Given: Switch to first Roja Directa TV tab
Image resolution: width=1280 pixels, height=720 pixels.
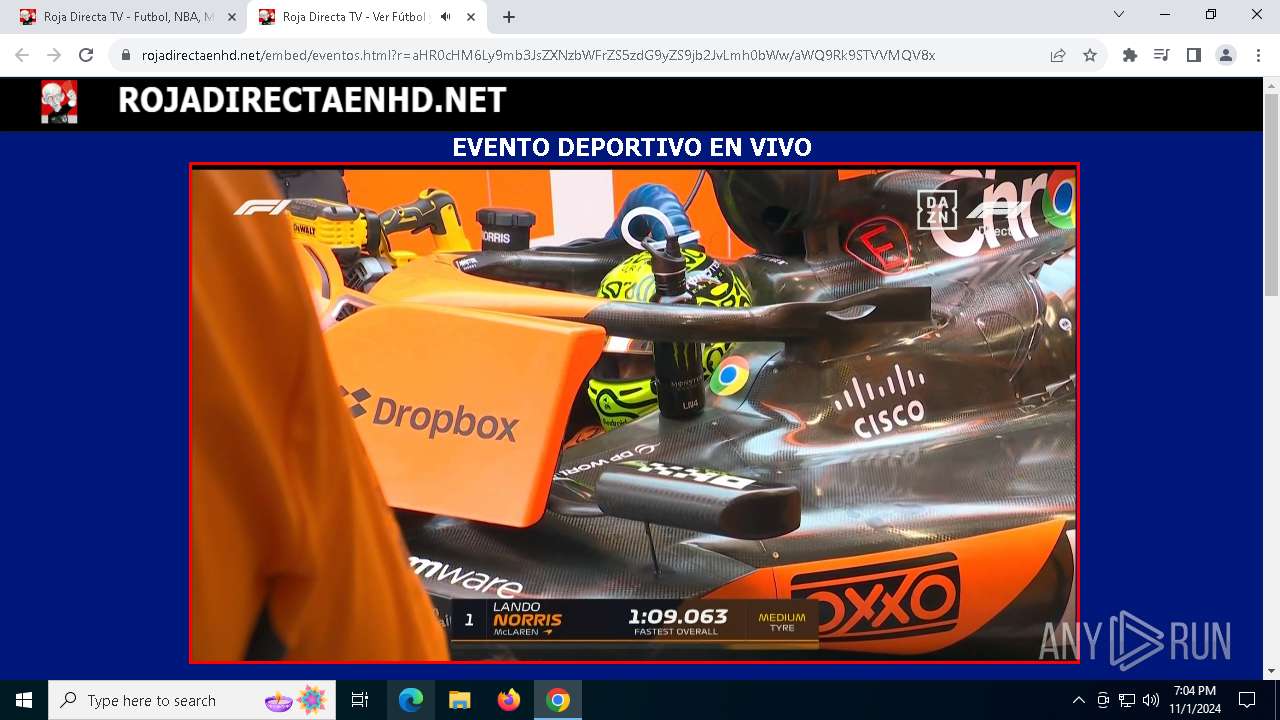Looking at the screenshot, I should coord(127,17).
